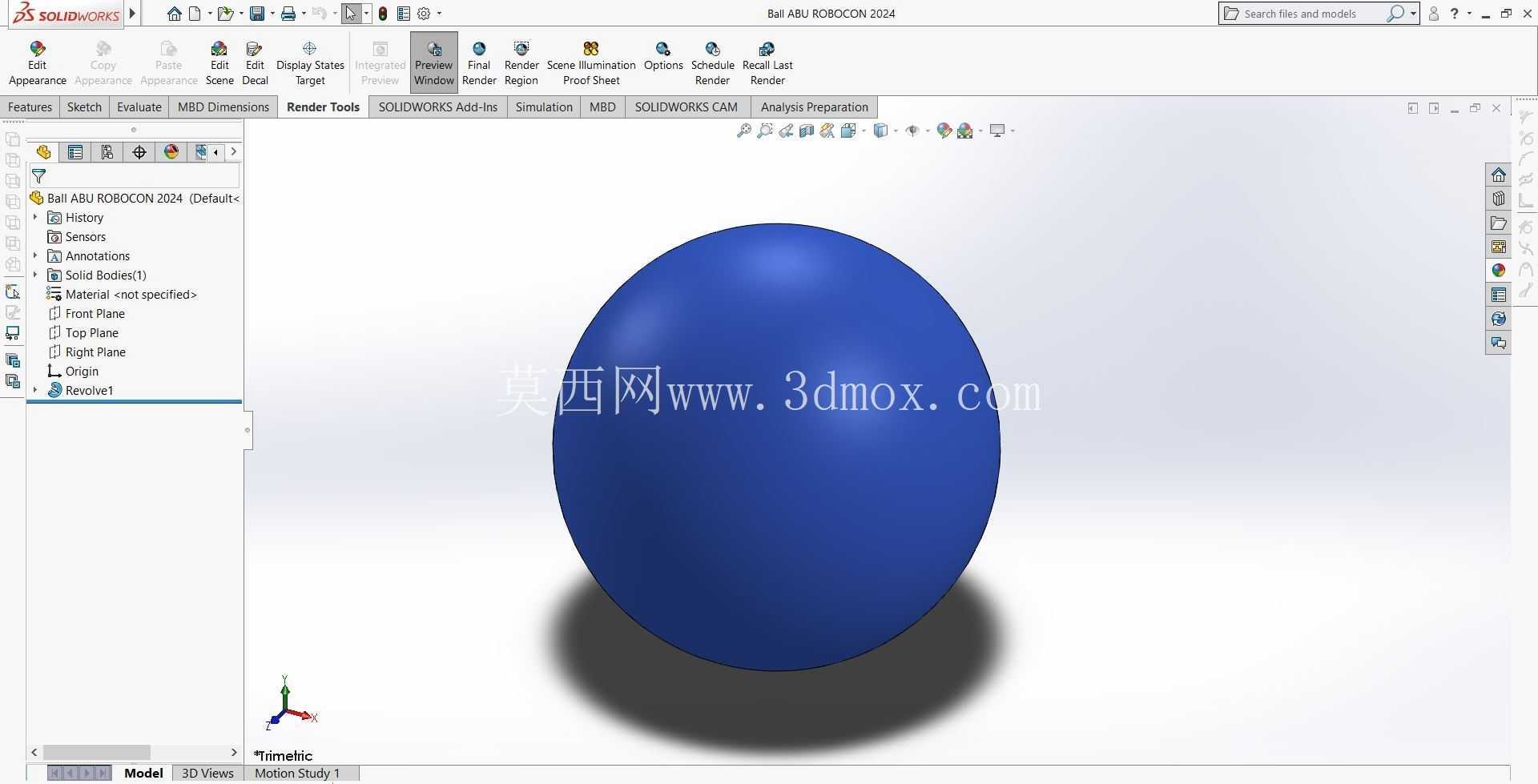Open the Edit Appearance tool

tap(37, 63)
